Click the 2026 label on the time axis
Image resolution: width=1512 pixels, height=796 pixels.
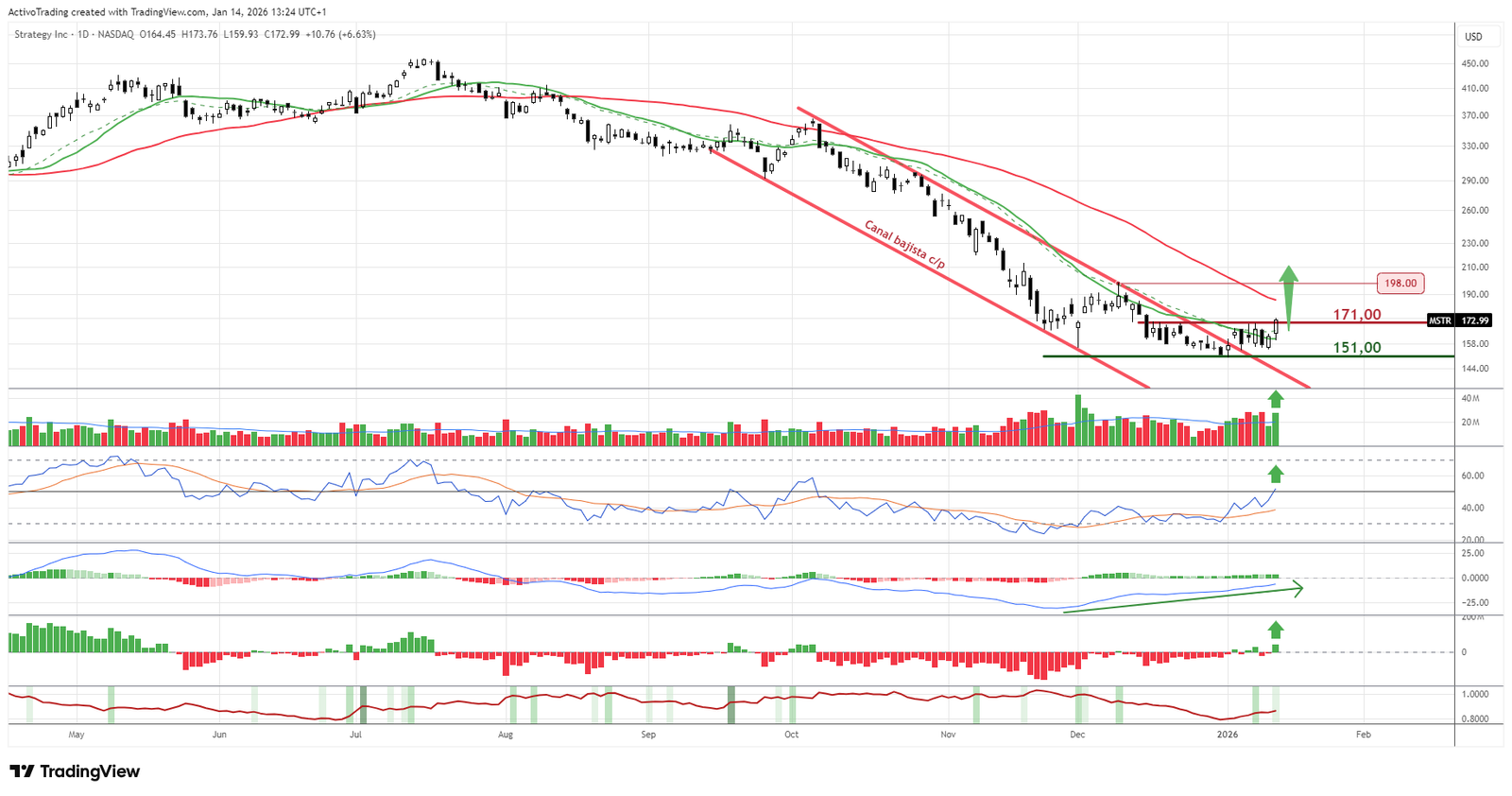coord(1227,734)
